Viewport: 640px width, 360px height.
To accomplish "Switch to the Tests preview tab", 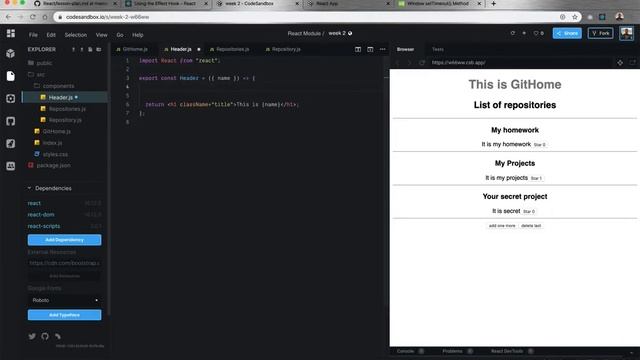I will 438,49.
